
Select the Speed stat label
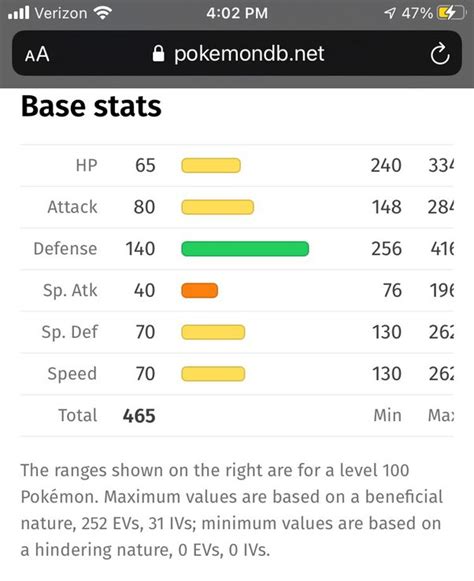(72, 374)
